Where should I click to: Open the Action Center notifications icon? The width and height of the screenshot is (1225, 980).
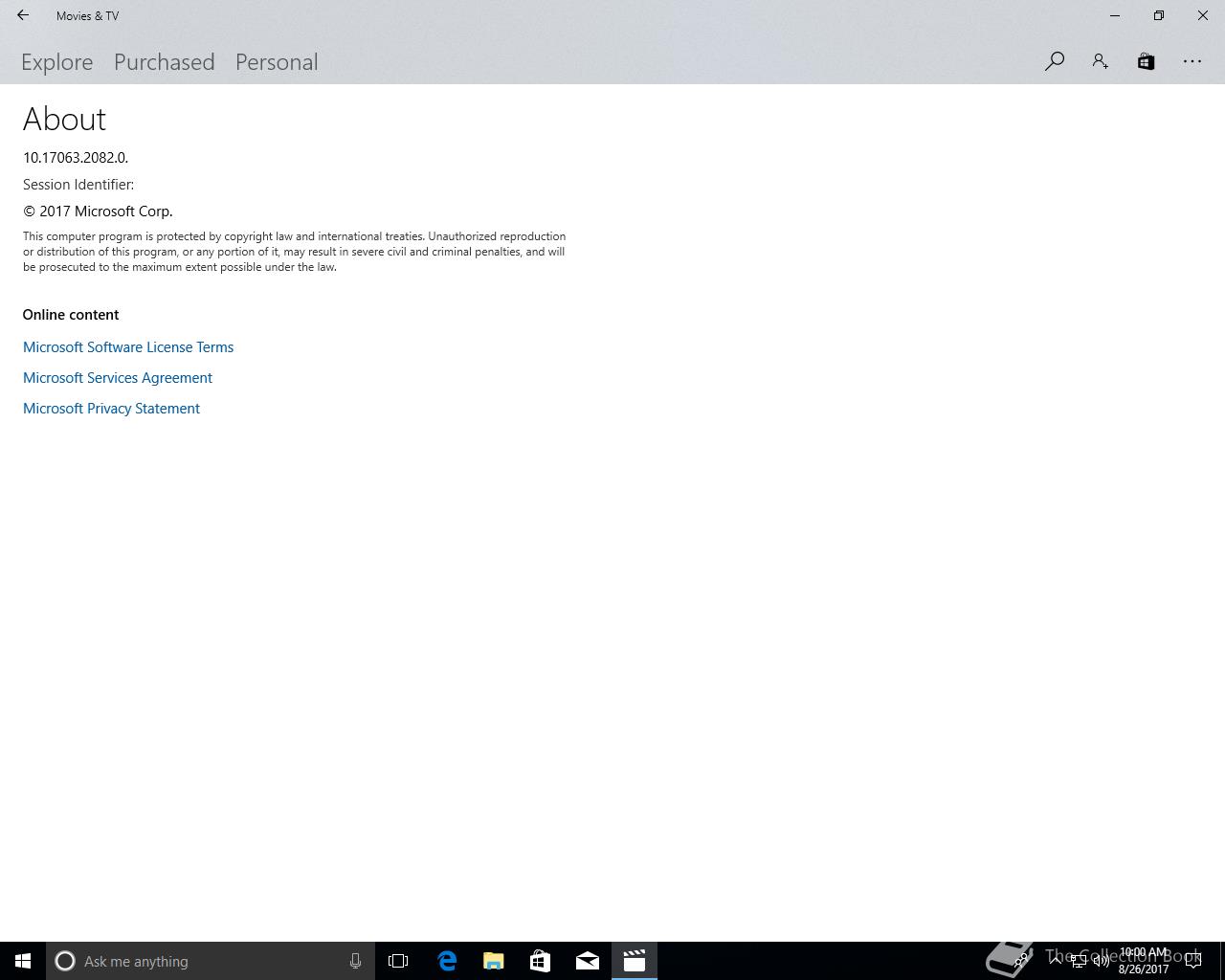pyautogui.click(x=1193, y=961)
